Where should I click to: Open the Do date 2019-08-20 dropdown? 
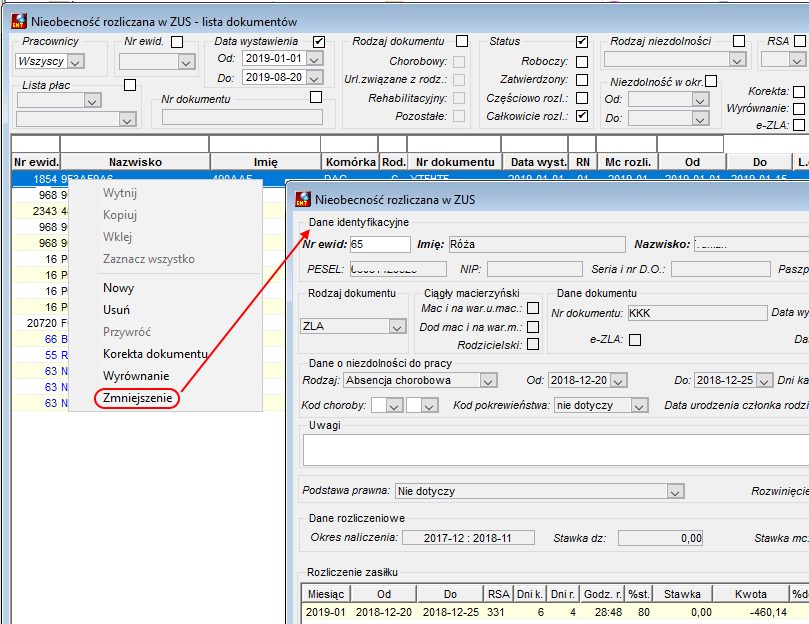coord(314,77)
